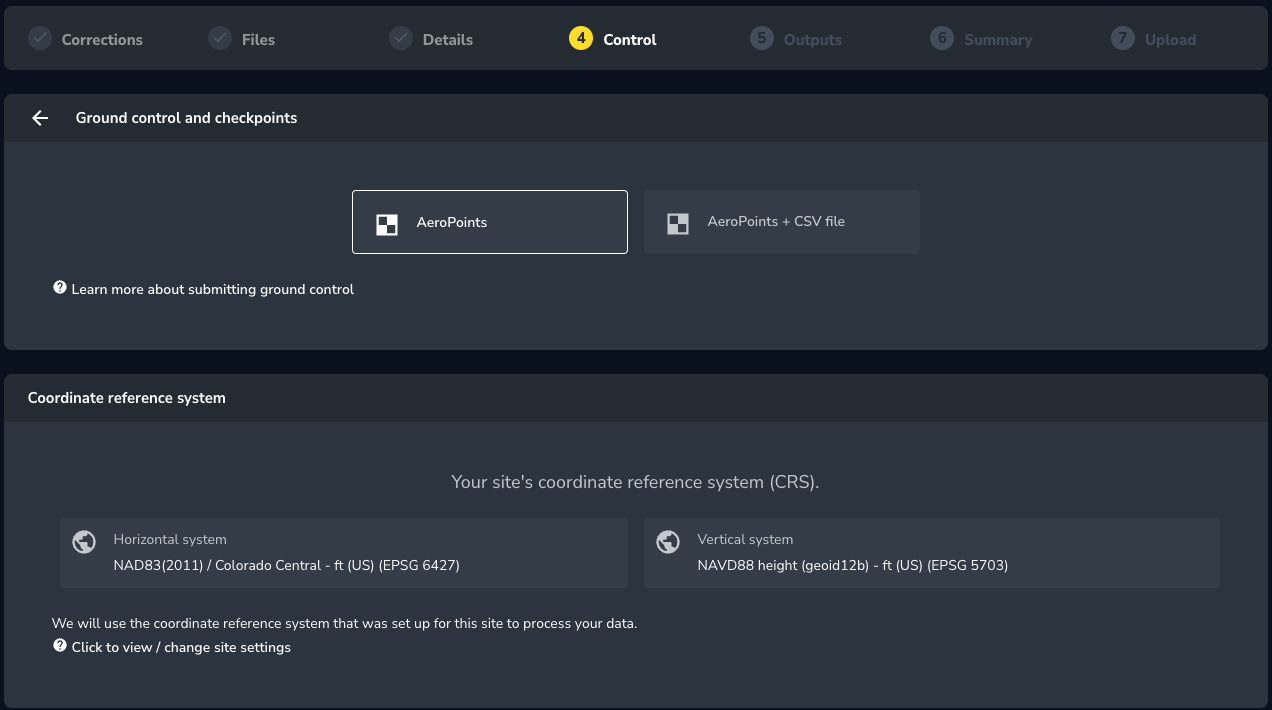Click the step 5 Outputs number badge

click(x=762, y=38)
